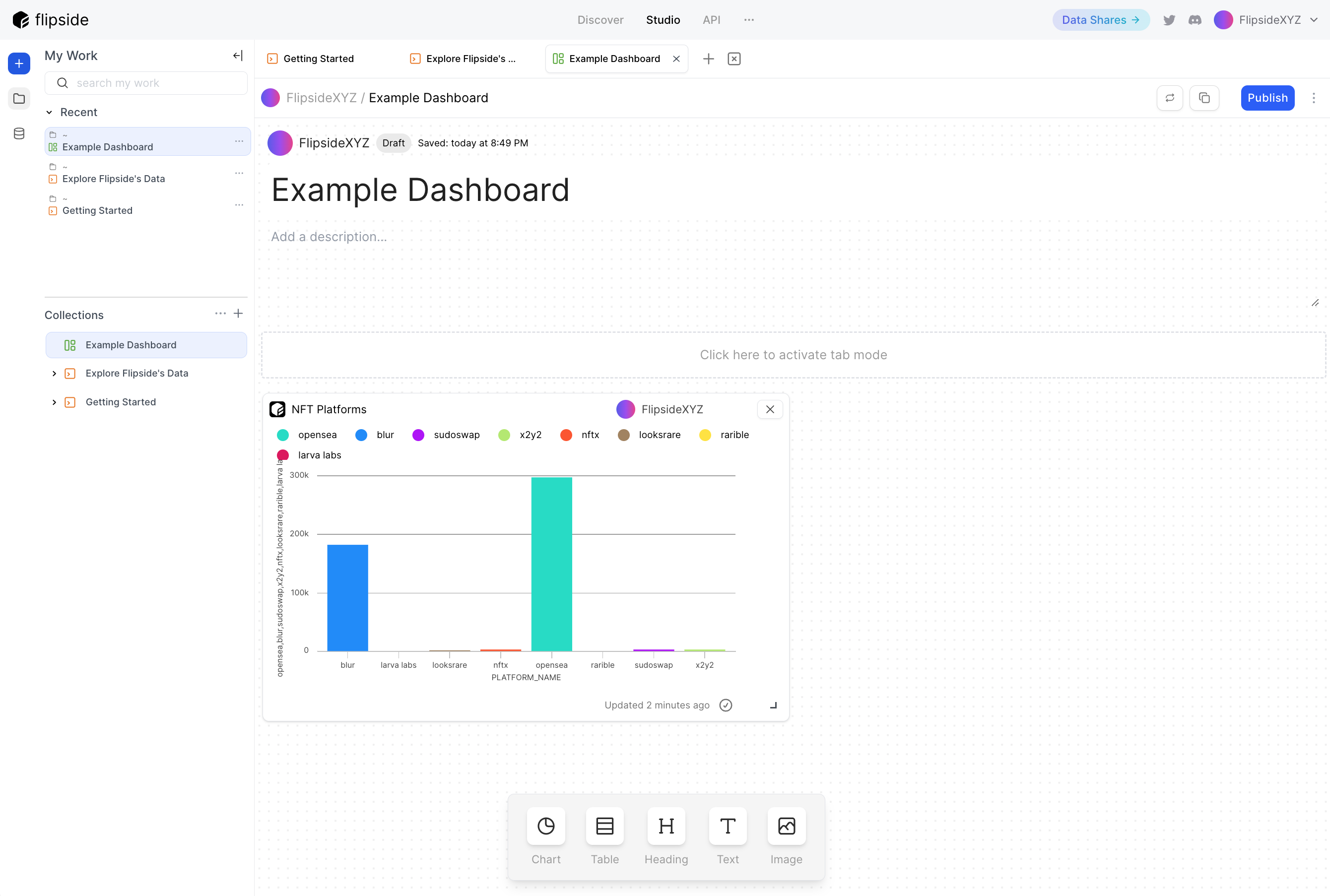This screenshot has height=896, width=1330.
Task: Go to Discover
Action: [x=600, y=20]
